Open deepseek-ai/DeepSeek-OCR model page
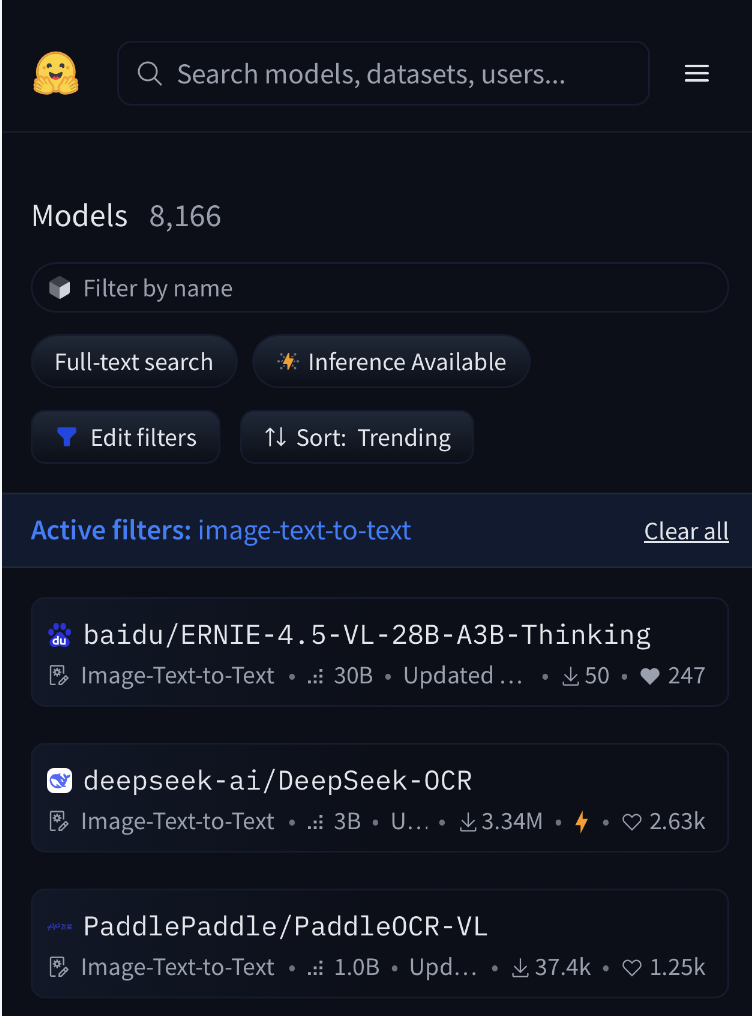The width and height of the screenshot is (752, 1016). tap(277, 781)
